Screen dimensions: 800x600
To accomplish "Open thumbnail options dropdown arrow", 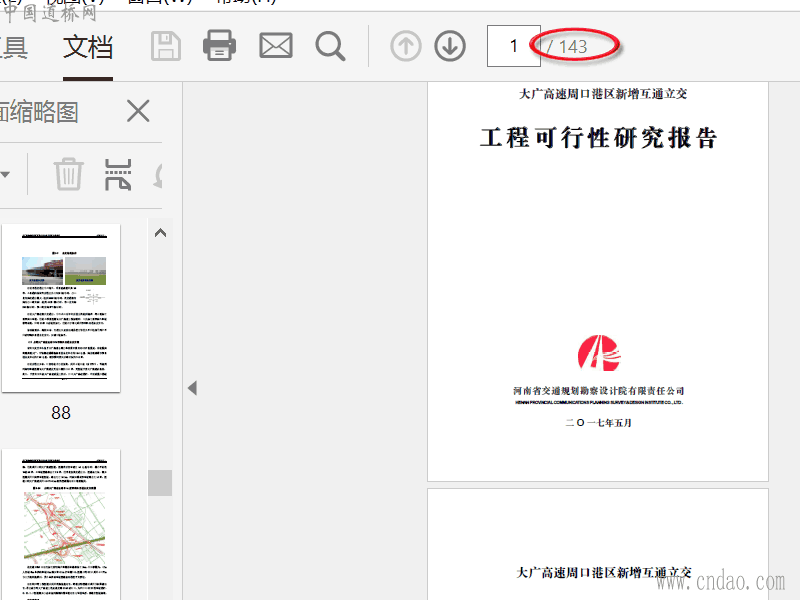I will point(5,174).
